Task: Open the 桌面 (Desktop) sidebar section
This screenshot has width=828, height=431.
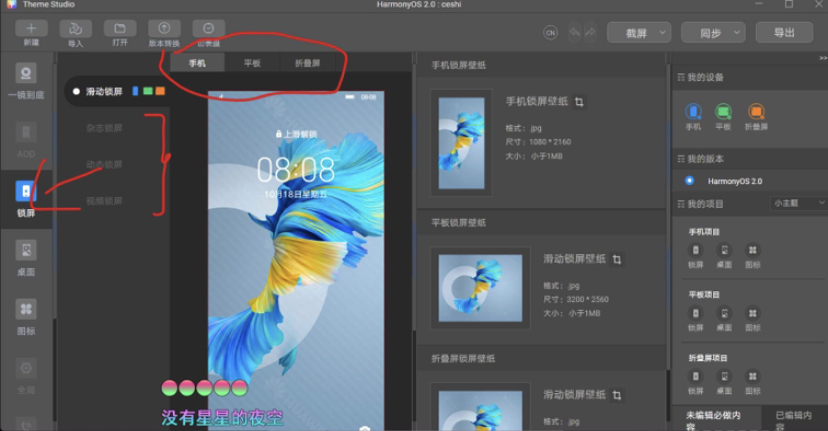Action: coord(26,254)
